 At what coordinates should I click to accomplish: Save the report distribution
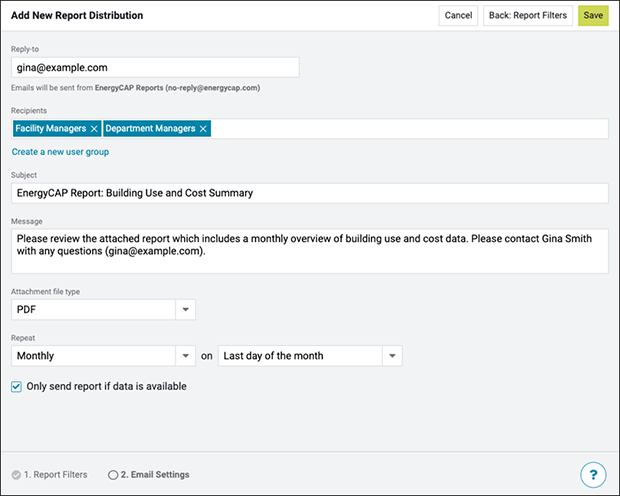(593, 15)
